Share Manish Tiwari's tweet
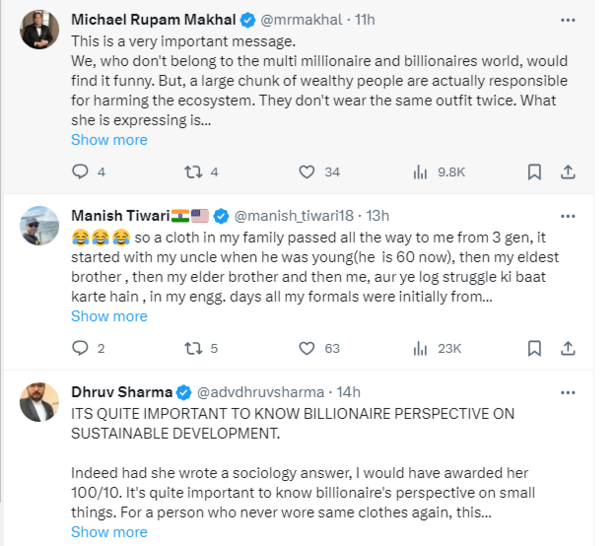616x546 pixels. [x=567, y=348]
